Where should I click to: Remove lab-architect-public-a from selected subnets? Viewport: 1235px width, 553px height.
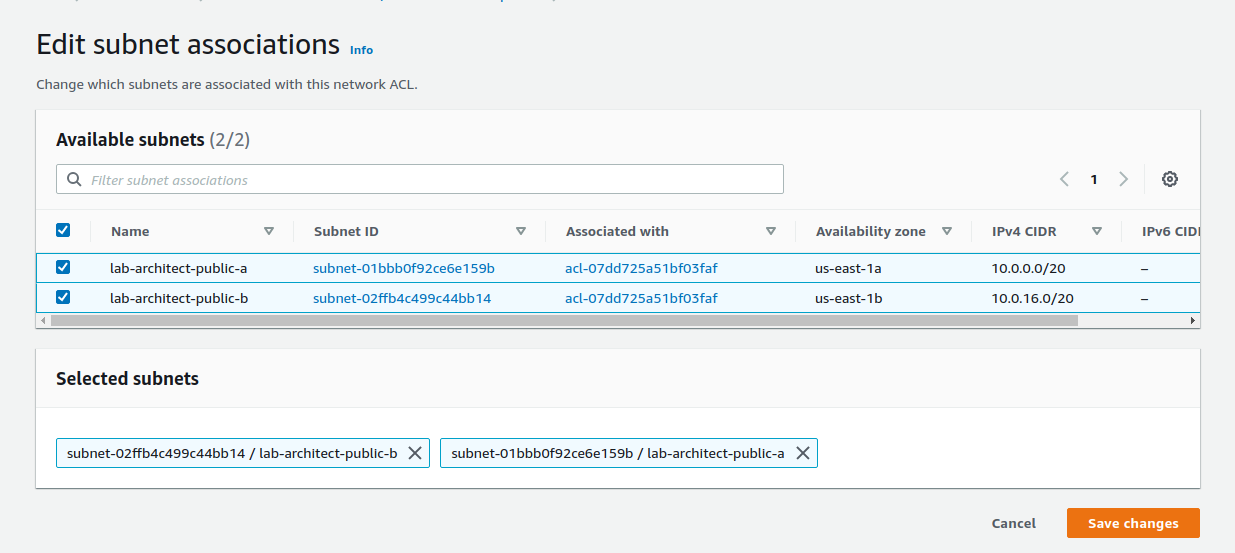(802, 453)
